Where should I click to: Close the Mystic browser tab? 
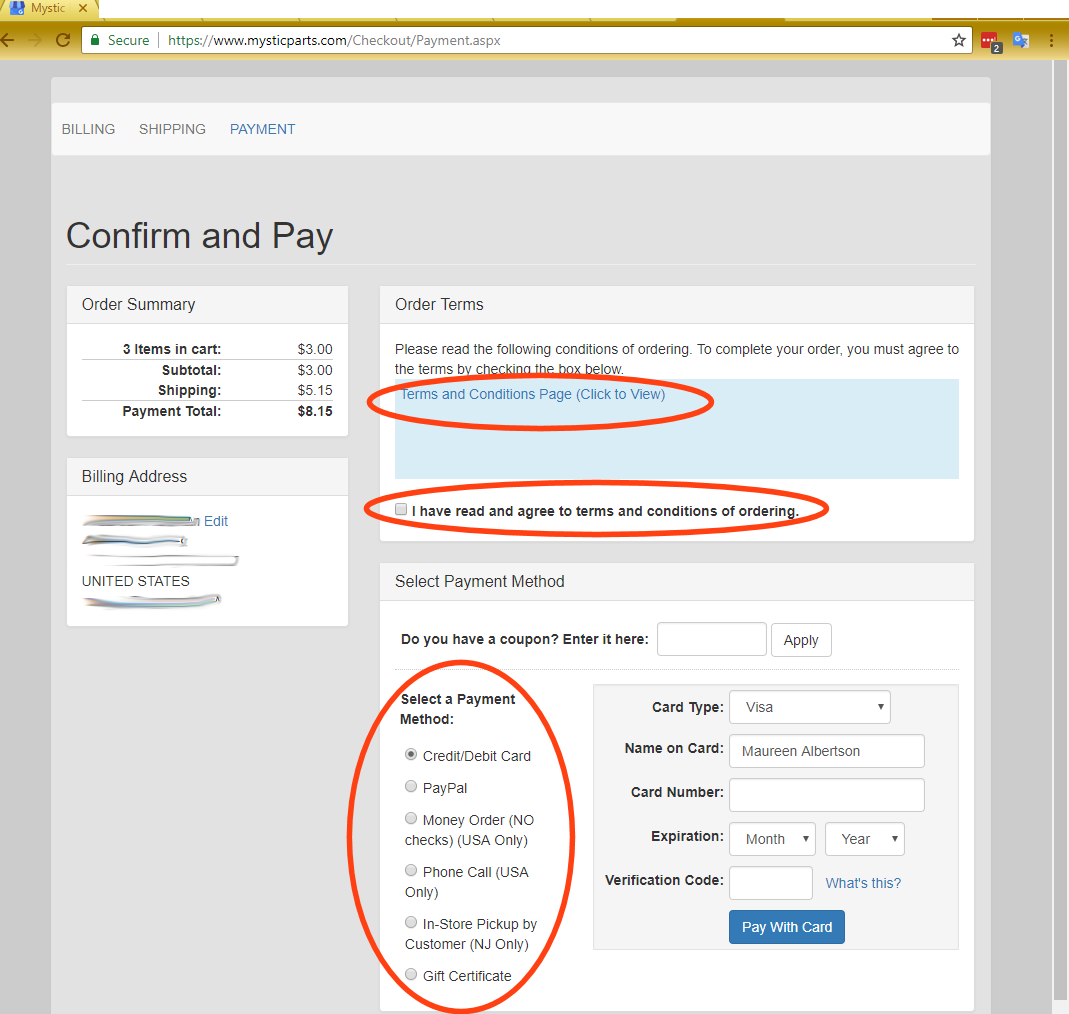coord(84,8)
